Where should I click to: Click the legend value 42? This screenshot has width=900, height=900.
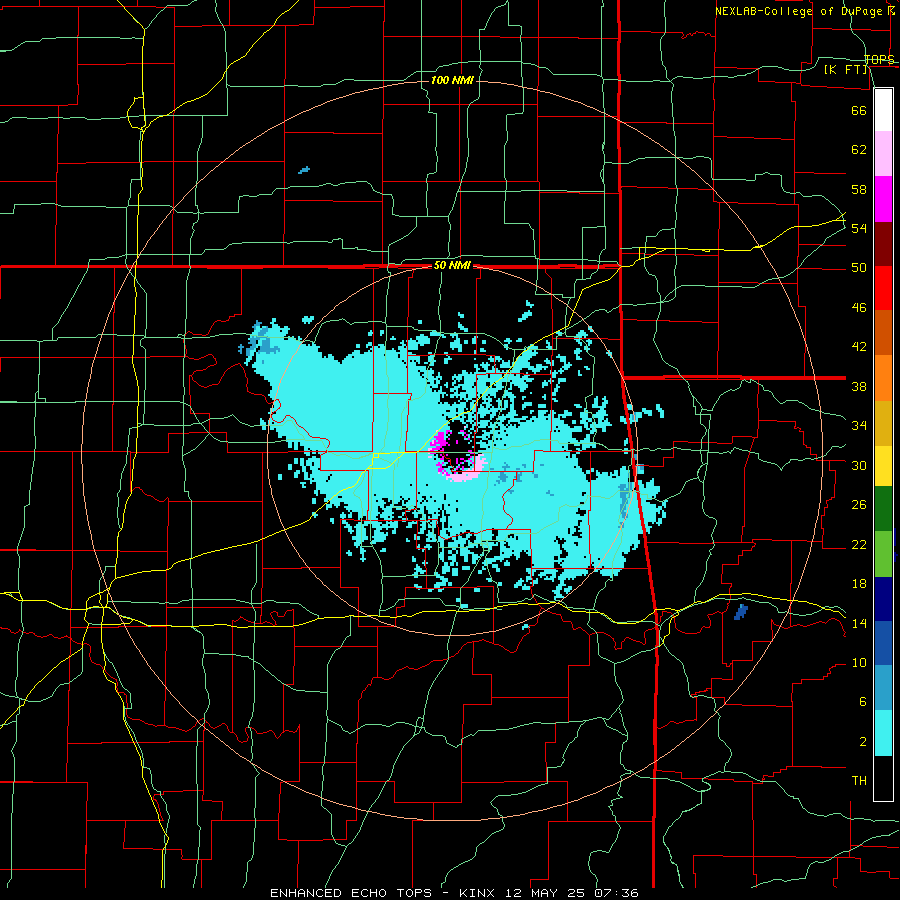point(859,347)
